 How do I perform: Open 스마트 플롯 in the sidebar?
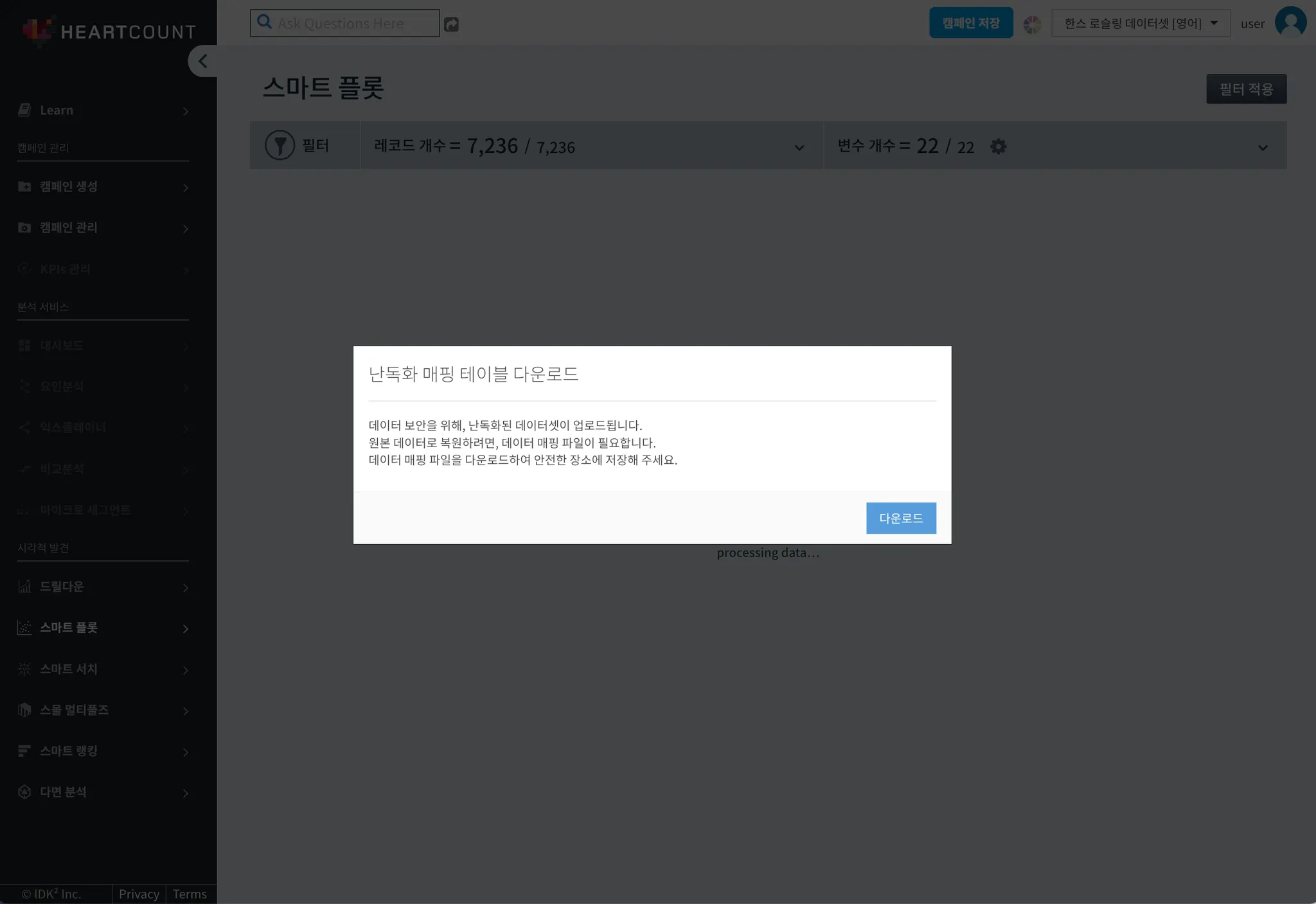(69, 627)
